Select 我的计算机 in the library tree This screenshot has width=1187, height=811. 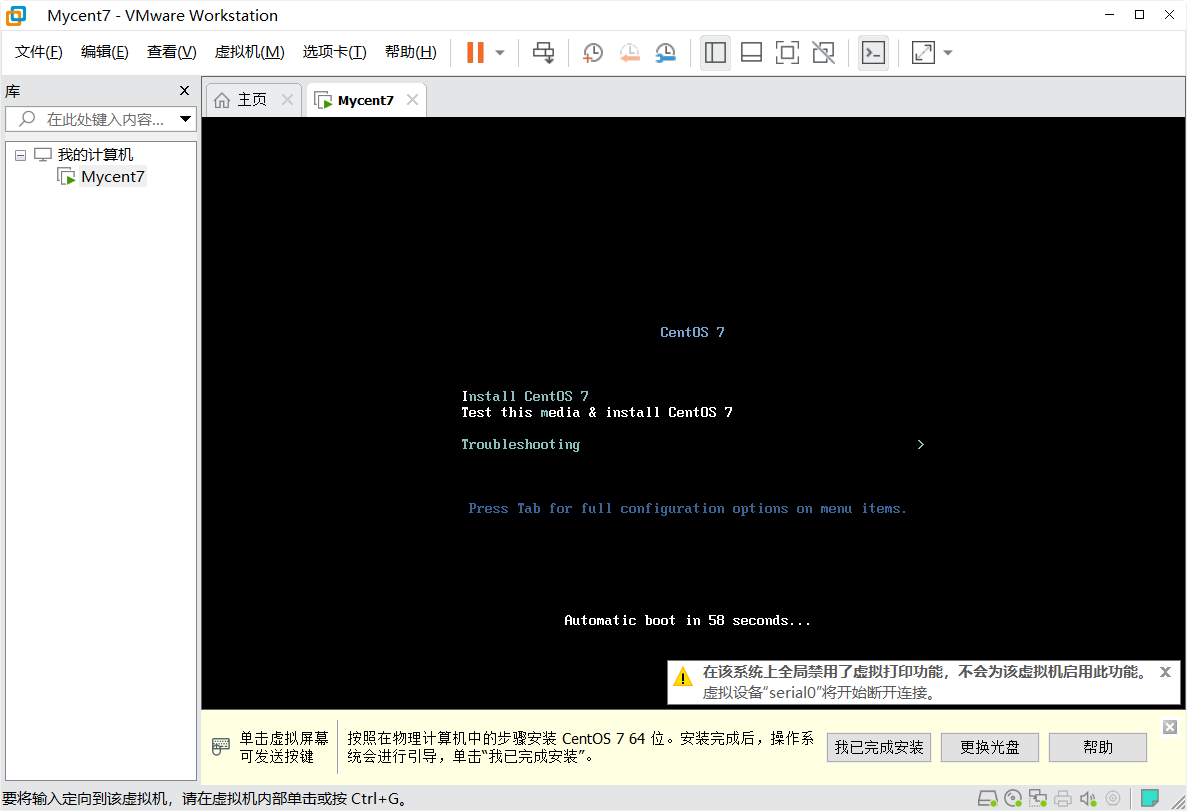[x=95, y=154]
